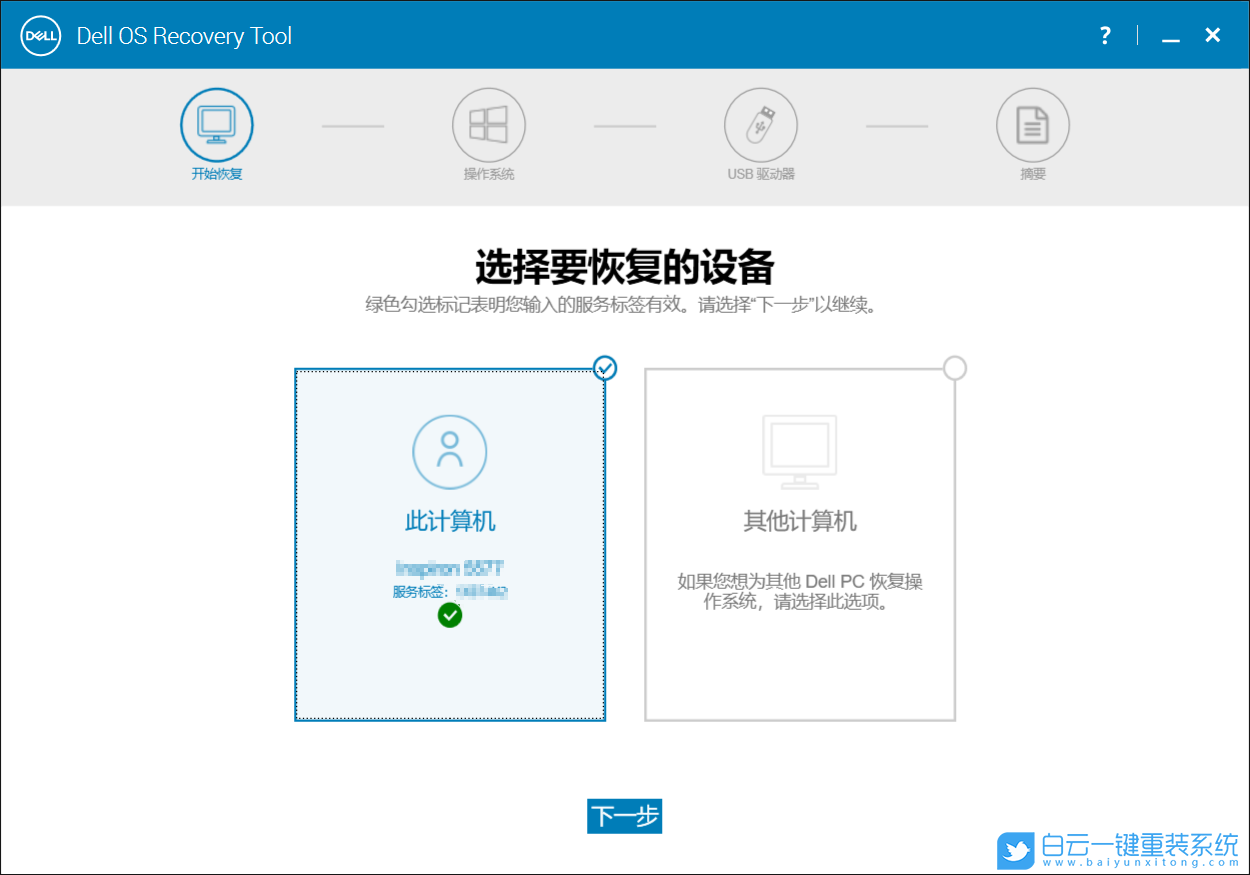Click the green service tag checkmark
The width and height of the screenshot is (1250, 875).
coord(449,615)
